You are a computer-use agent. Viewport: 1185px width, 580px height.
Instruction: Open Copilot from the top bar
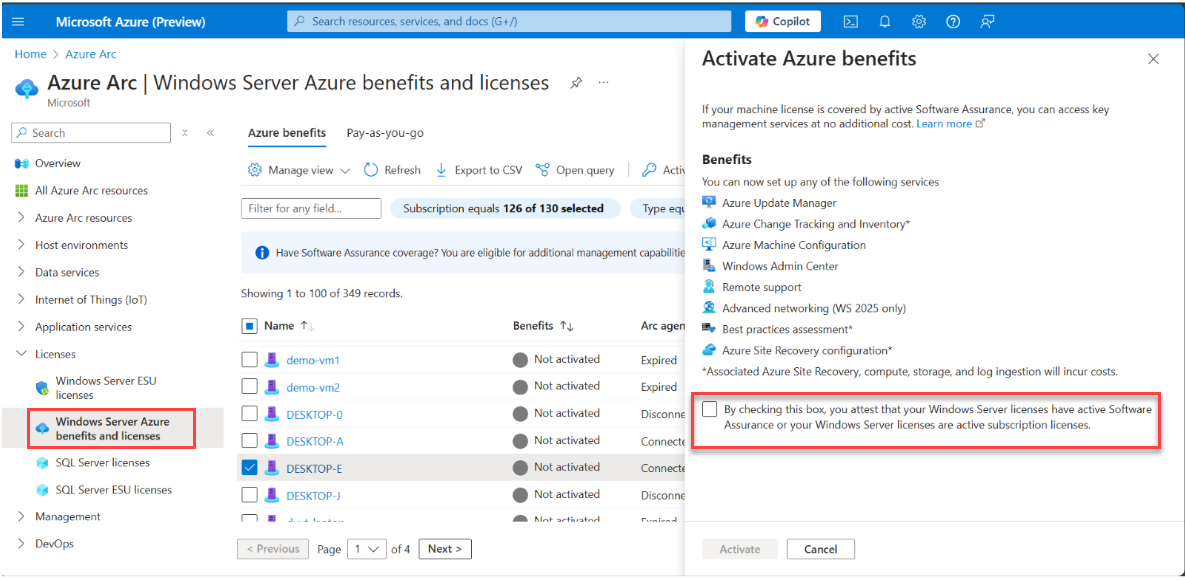pos(782,21)
